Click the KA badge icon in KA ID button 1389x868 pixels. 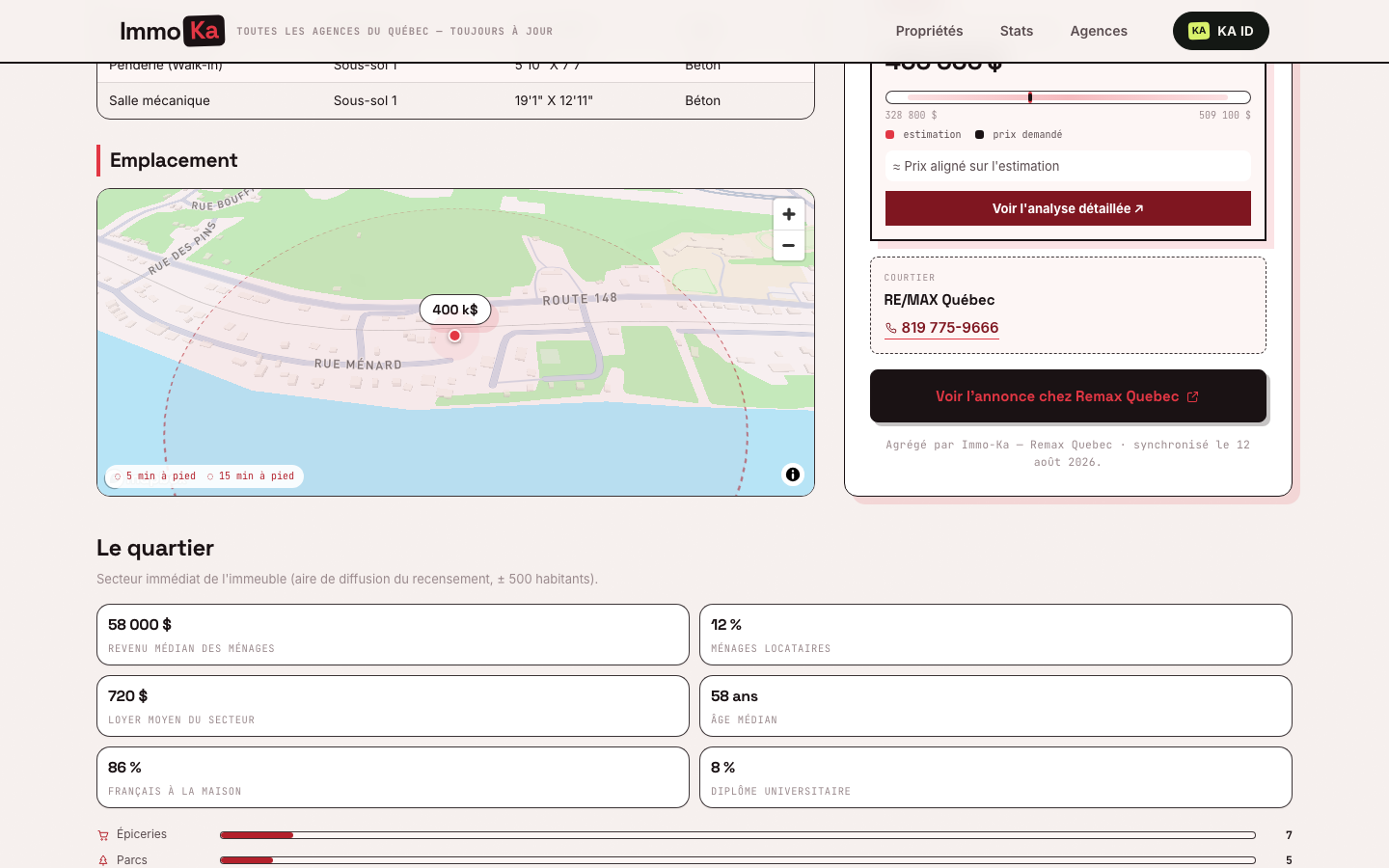(x=1199, y=31)
